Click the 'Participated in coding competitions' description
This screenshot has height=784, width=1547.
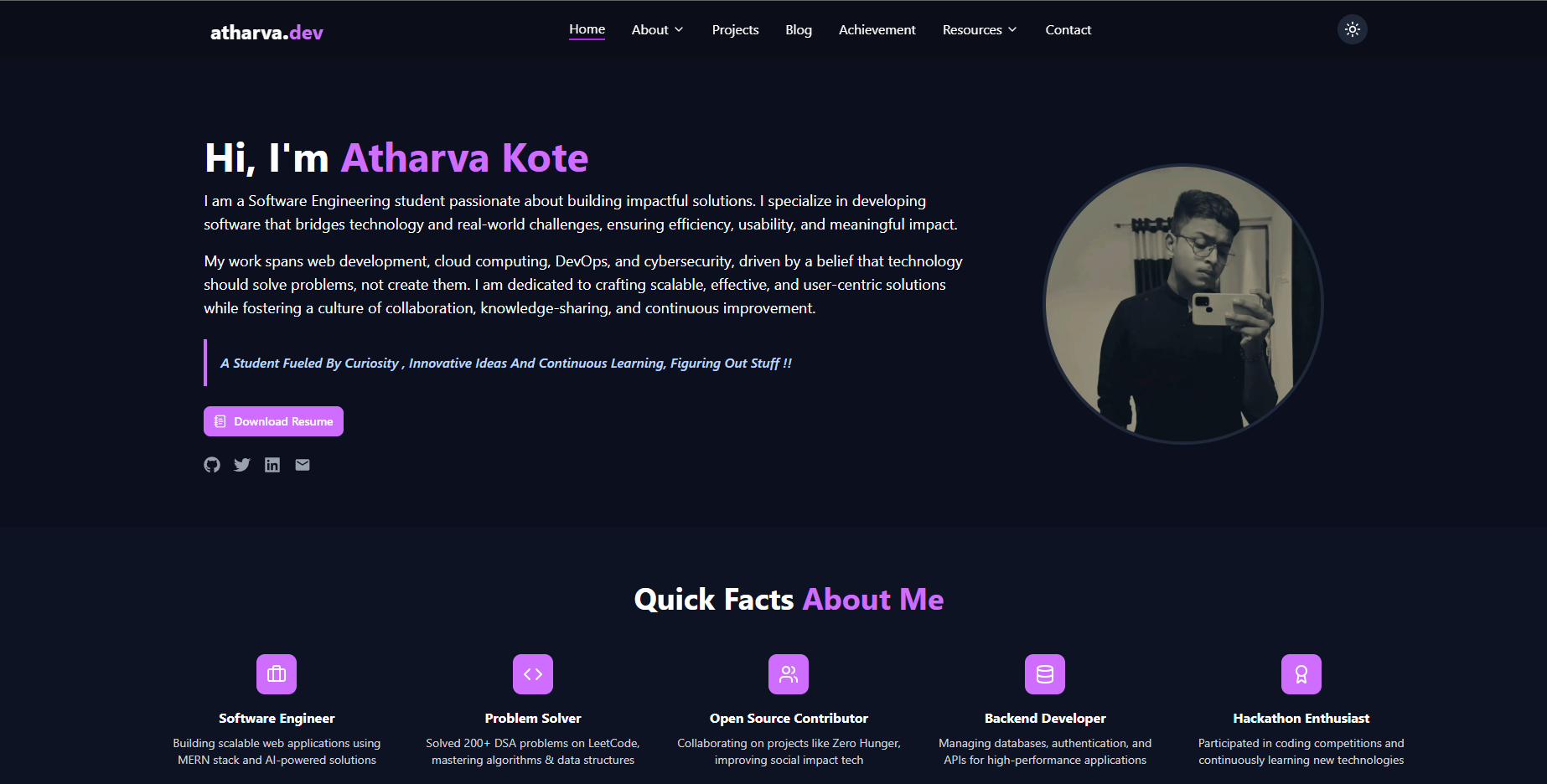(x=1301, y=751)
